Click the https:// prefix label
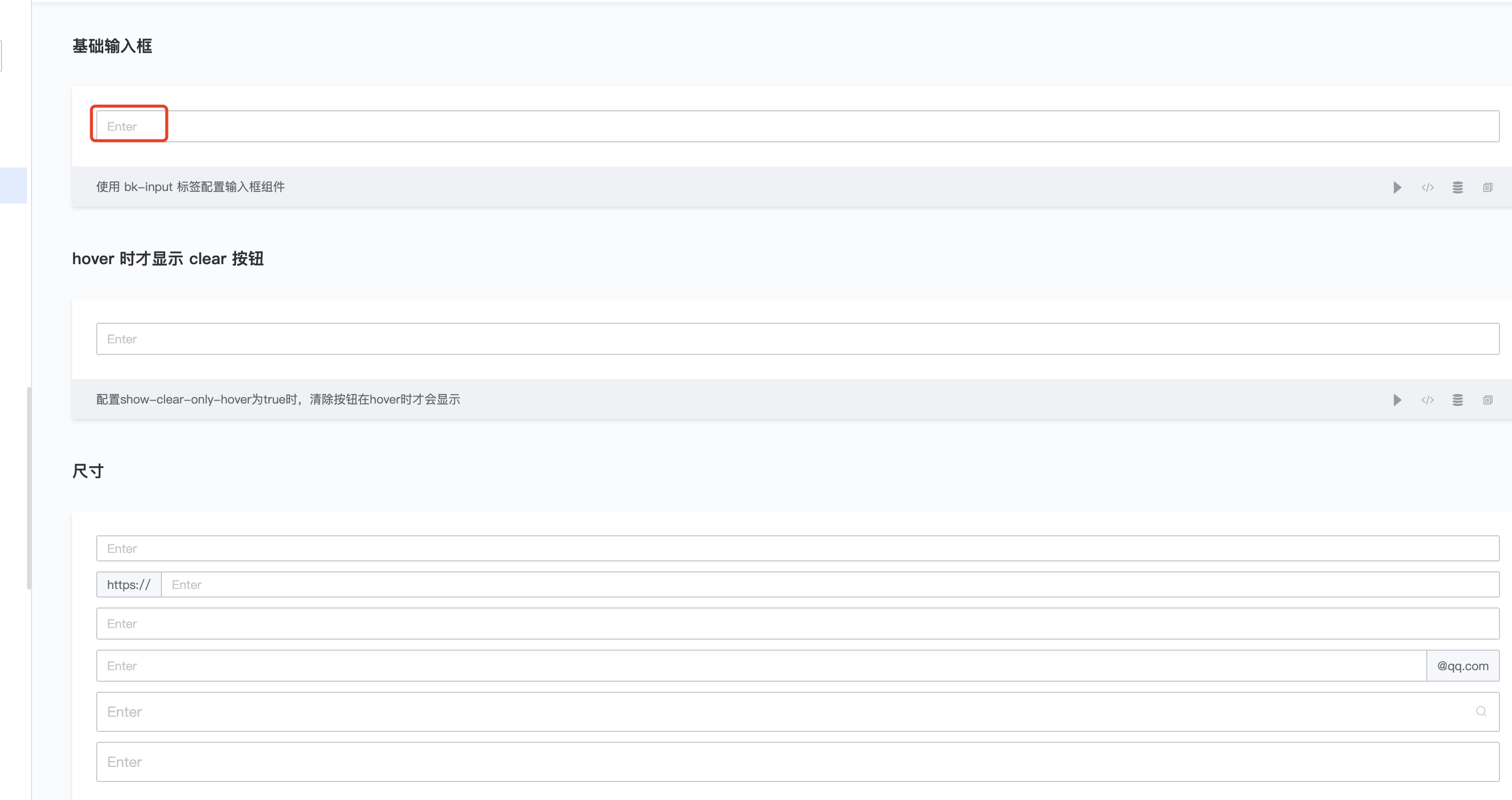 128,584
